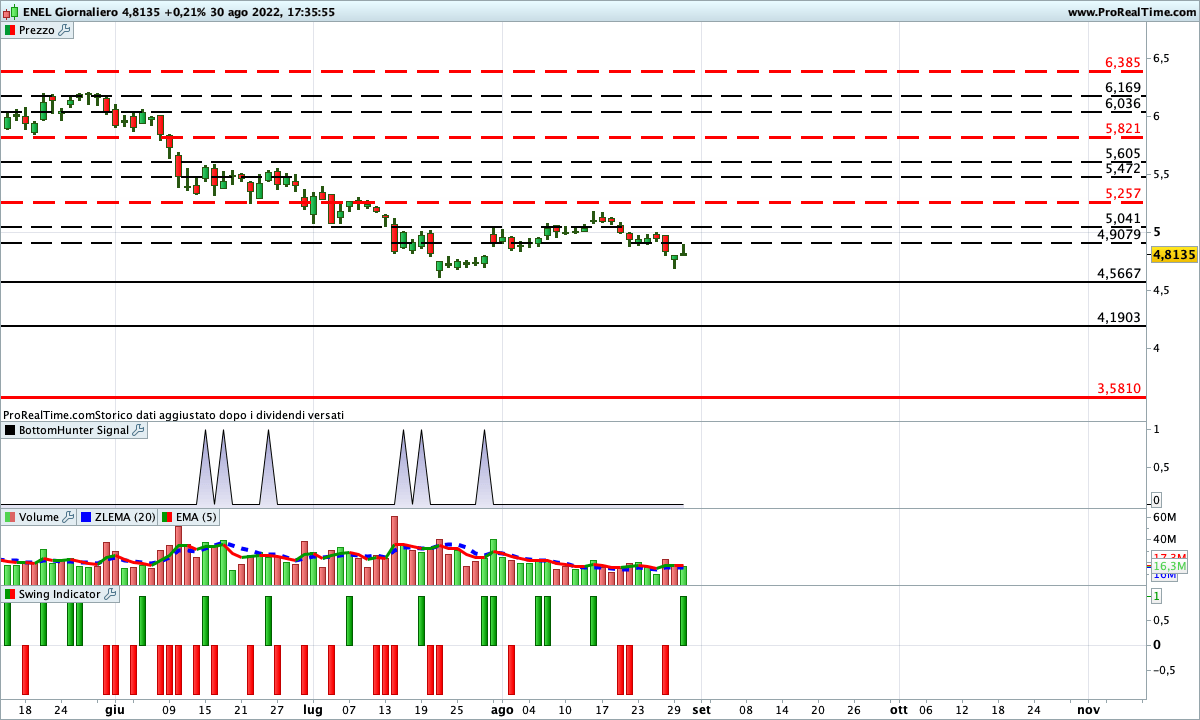Open BottomHunter Signal wrench settings
Screen dimensions: 1200x720
tap(139, 430)
